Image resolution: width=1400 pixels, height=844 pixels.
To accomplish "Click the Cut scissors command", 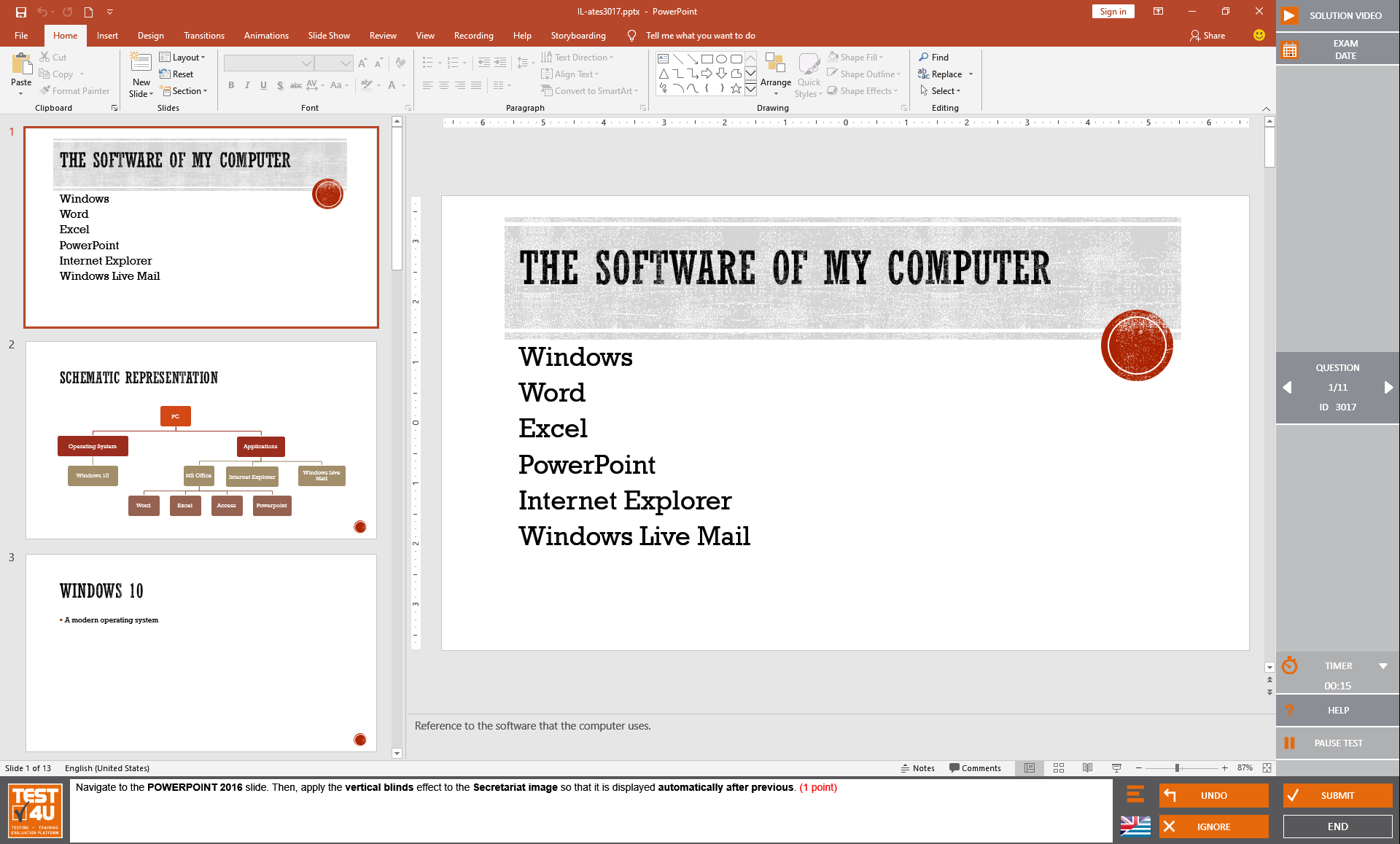I will click(x=53, y=57).
